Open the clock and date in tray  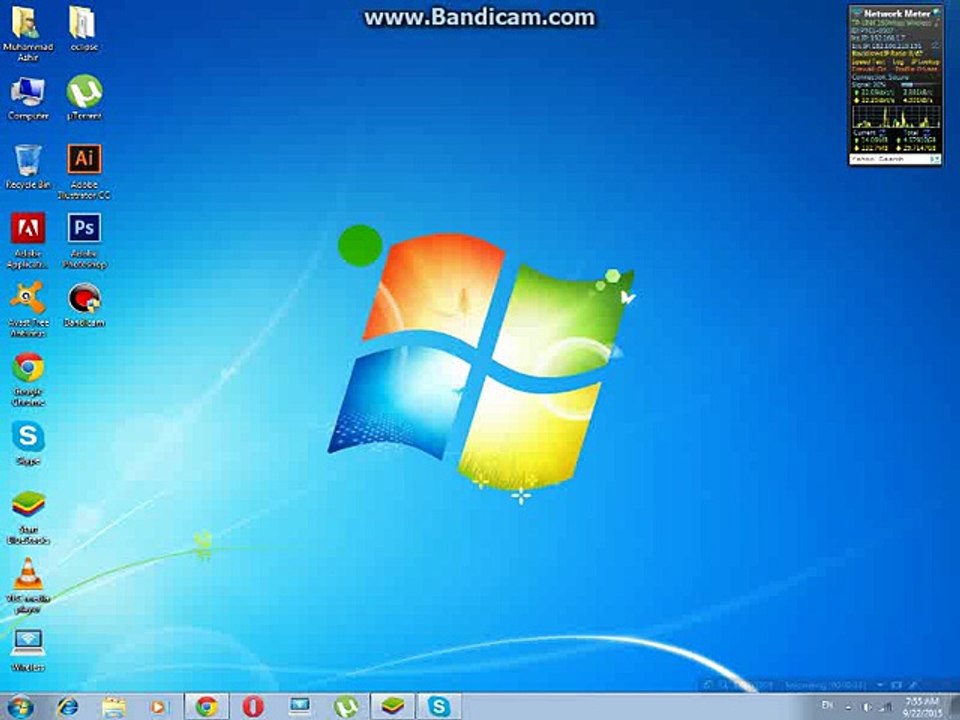pos(921,707)
